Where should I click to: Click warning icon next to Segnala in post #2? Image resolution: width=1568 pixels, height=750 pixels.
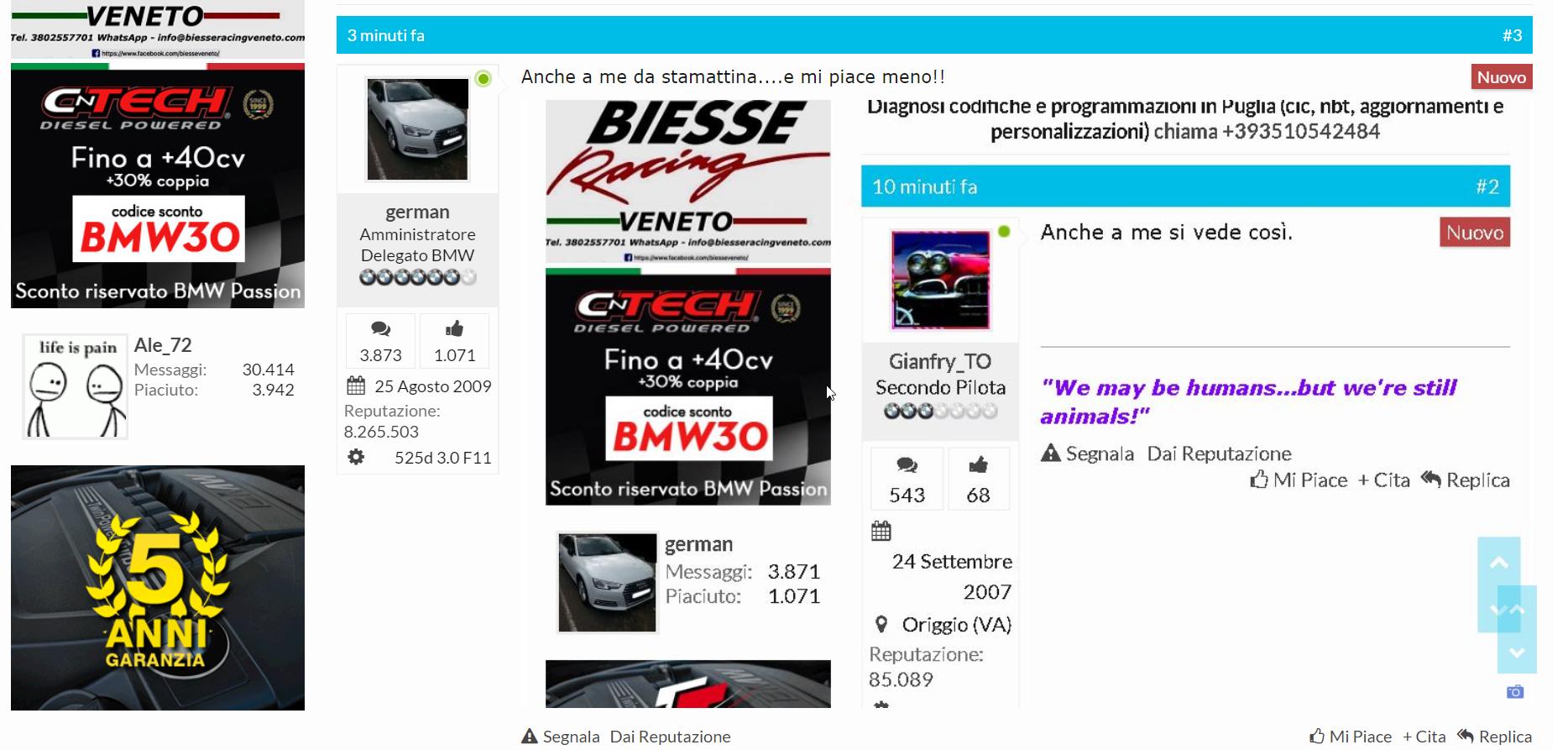coord(1050,454)
